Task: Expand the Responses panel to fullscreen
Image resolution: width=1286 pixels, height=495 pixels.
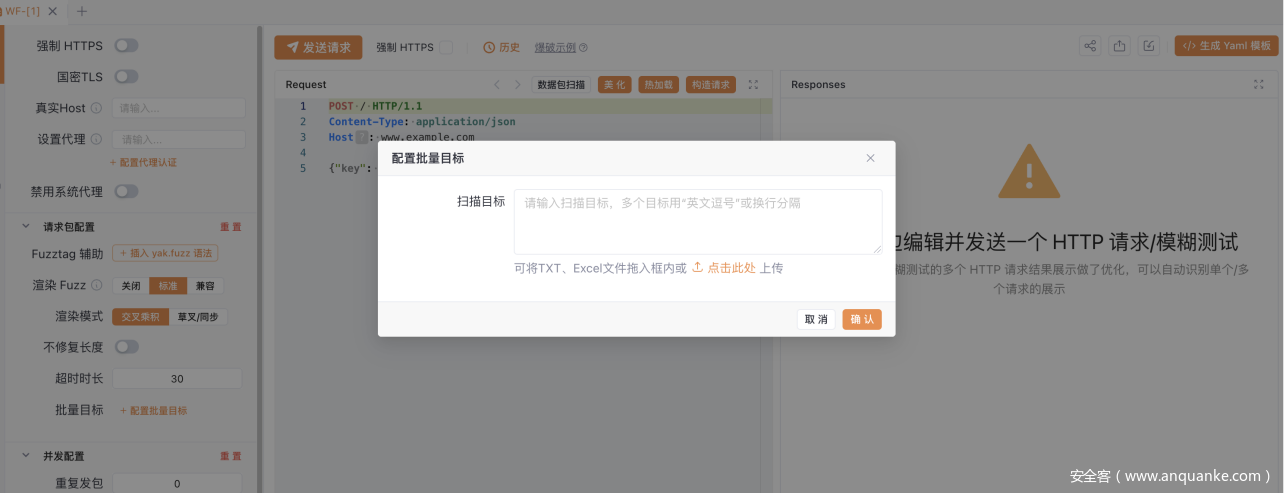Action: (x=1259, y=85)
